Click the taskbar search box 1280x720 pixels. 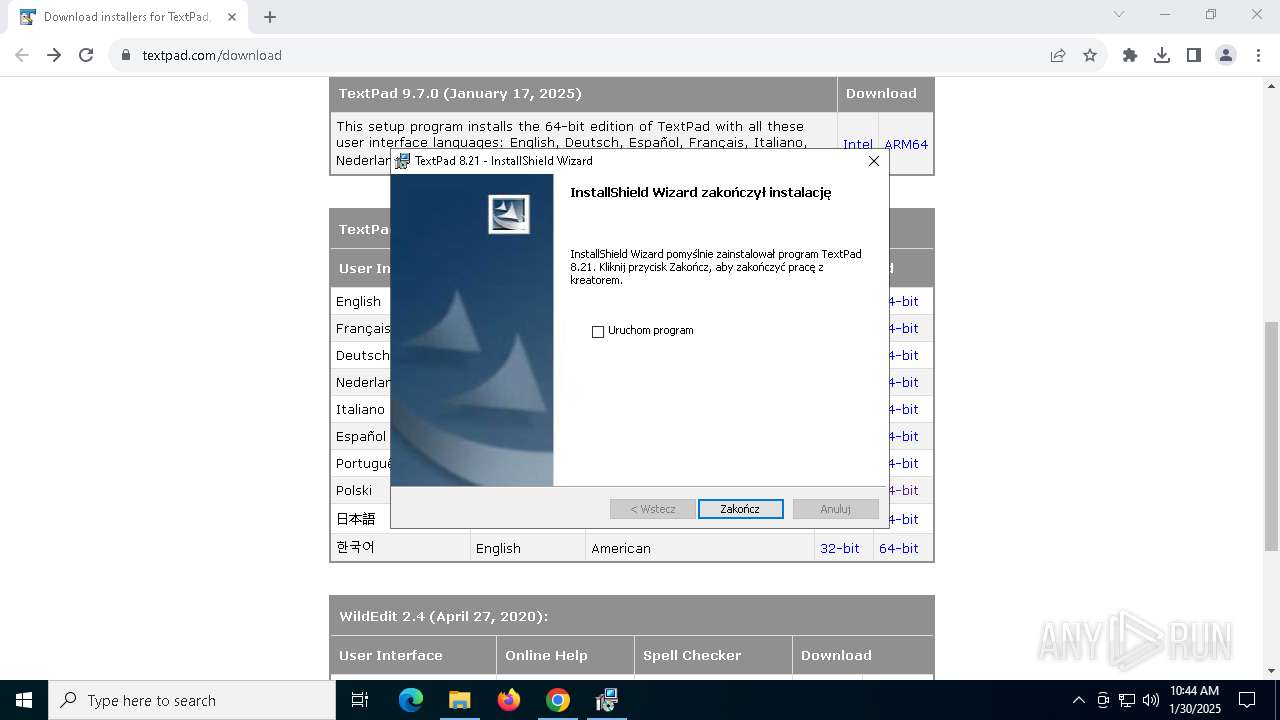click(192, 700)
